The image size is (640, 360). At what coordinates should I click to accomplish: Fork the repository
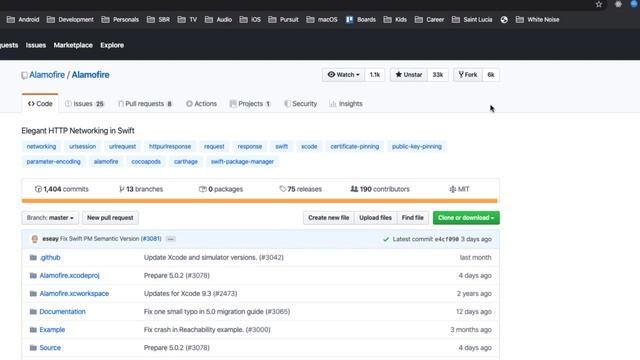468,75
